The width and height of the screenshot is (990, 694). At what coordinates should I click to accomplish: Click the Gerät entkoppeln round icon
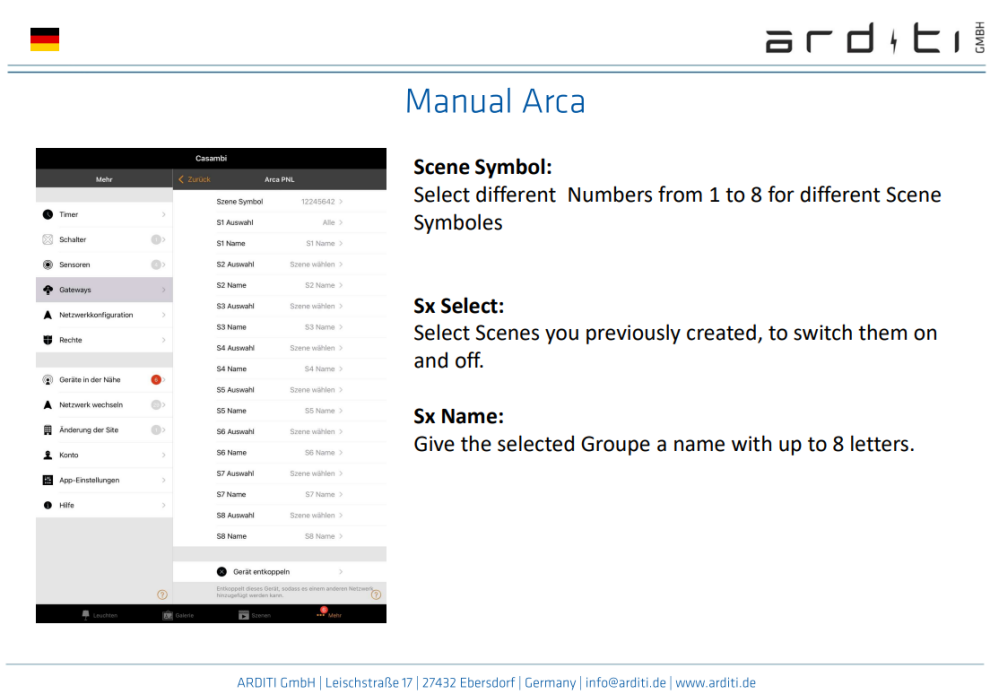point(222,572)
